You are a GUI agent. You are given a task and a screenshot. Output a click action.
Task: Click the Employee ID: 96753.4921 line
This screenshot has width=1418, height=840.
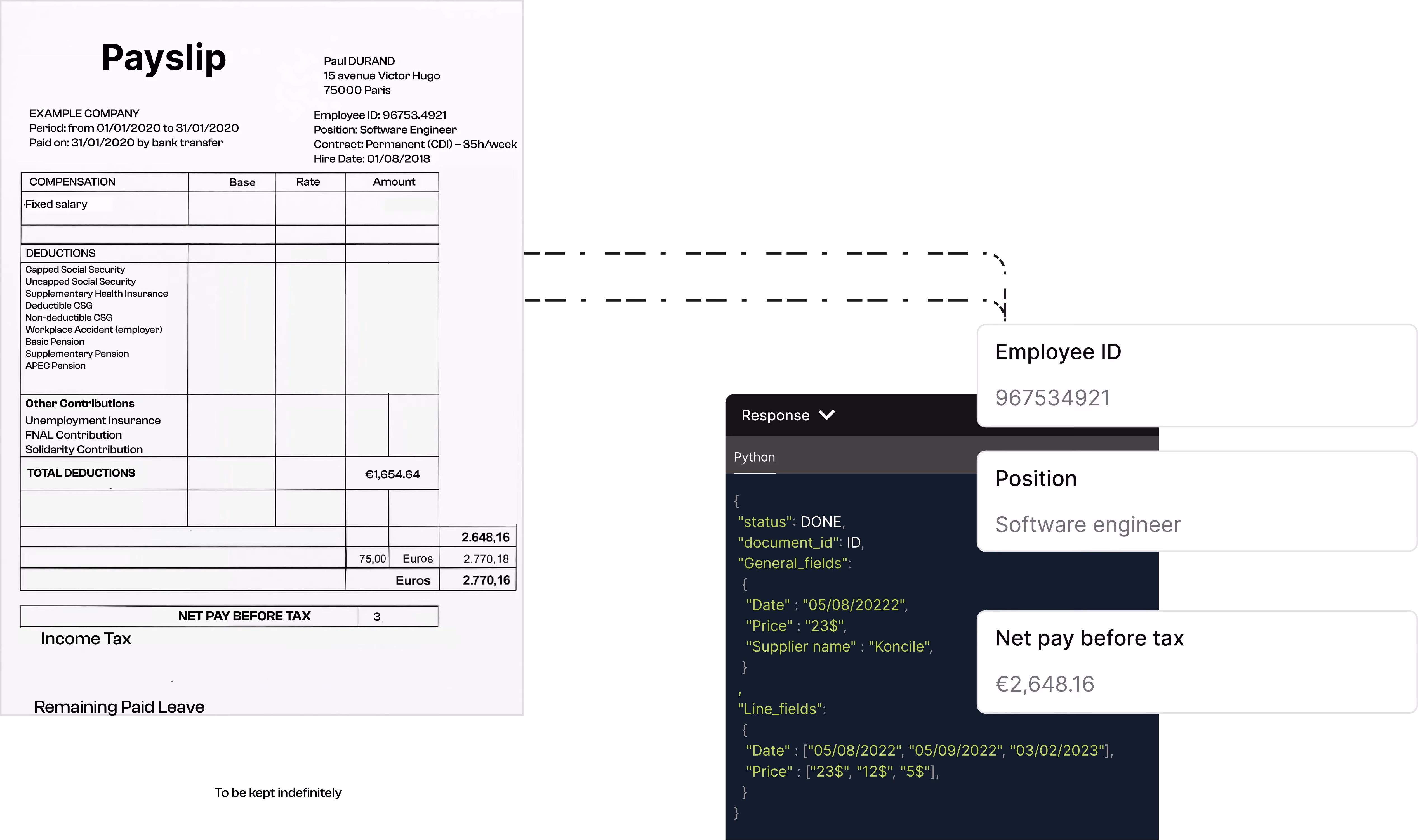[x=380, y=115]
